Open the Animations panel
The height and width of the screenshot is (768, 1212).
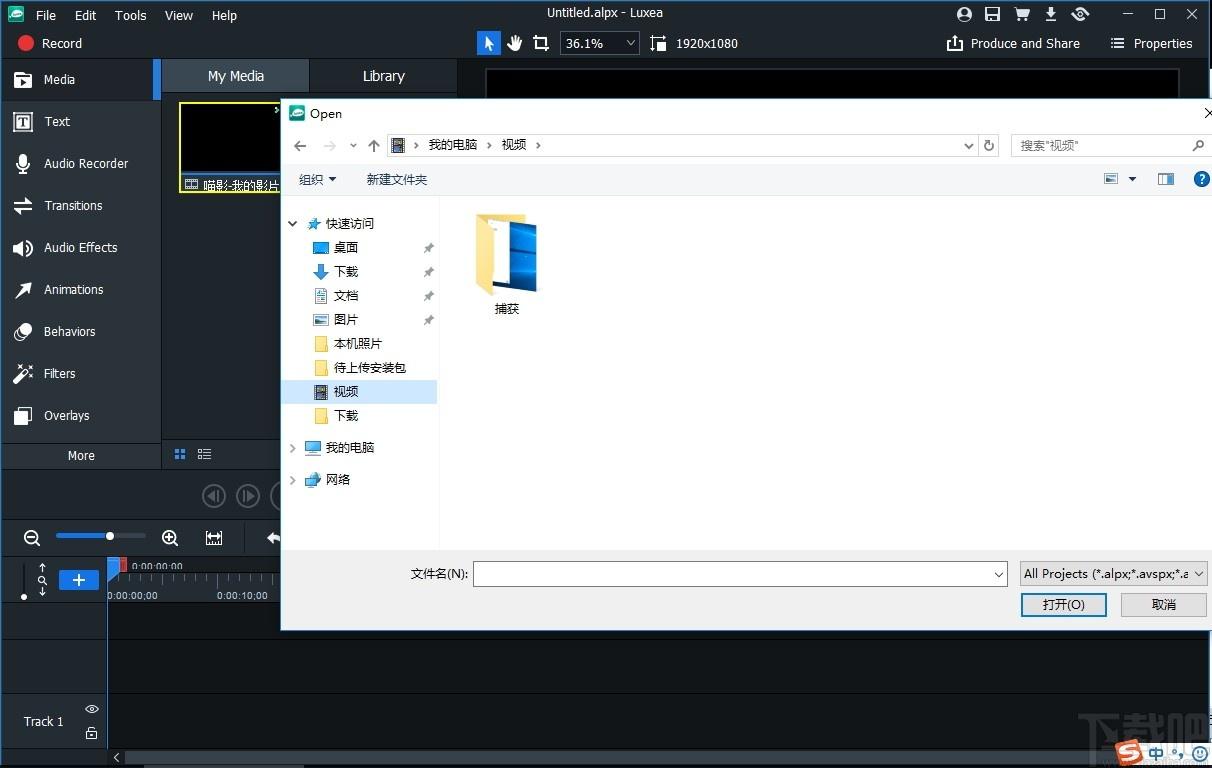(80, 289)
